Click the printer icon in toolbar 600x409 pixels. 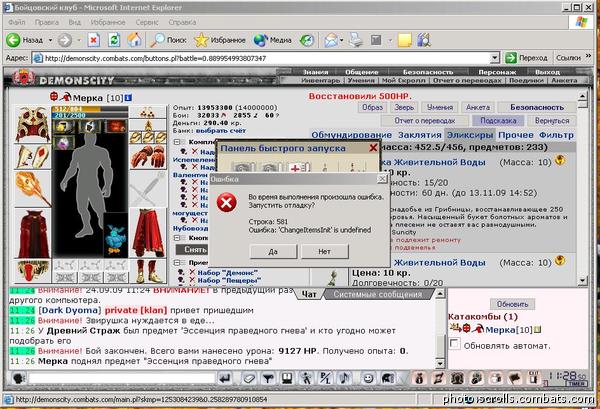pos(356,40)
